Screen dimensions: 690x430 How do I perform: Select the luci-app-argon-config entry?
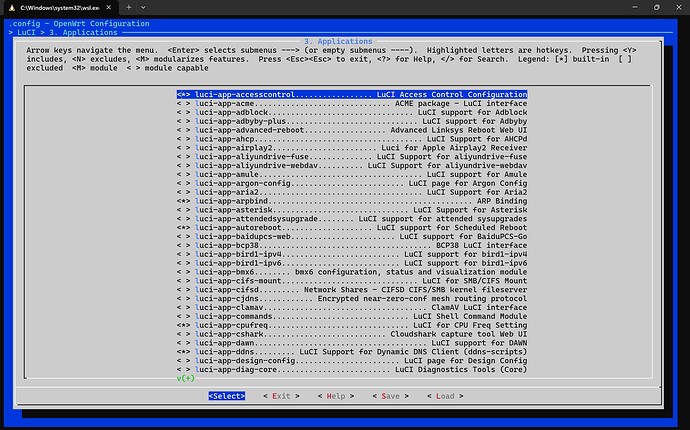click(x=352, y=183)
